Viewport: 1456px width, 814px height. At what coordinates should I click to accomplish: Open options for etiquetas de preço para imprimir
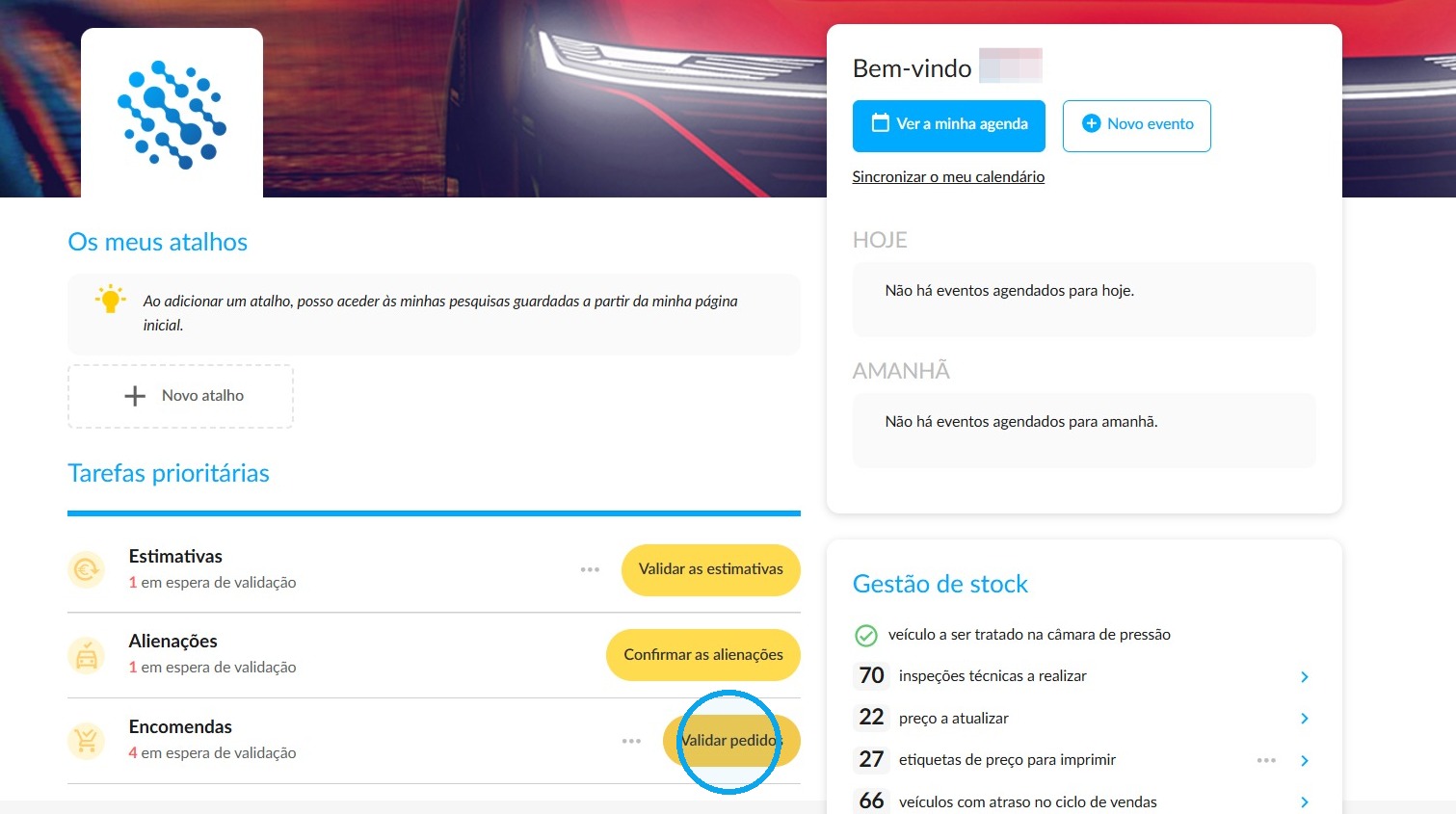(x=1266, y=760)
